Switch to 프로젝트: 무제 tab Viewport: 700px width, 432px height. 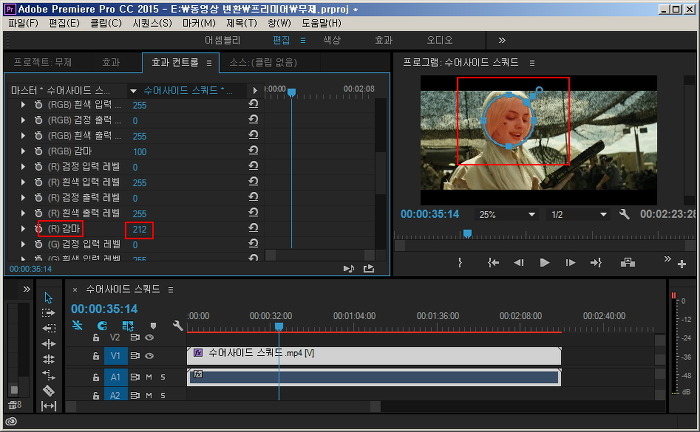[x=42, y=62]
